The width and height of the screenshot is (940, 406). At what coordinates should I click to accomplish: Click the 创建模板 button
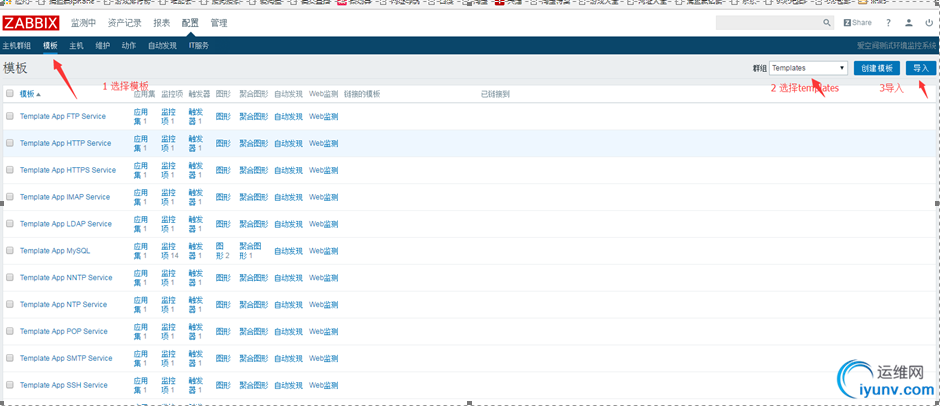tap(877, 68)
